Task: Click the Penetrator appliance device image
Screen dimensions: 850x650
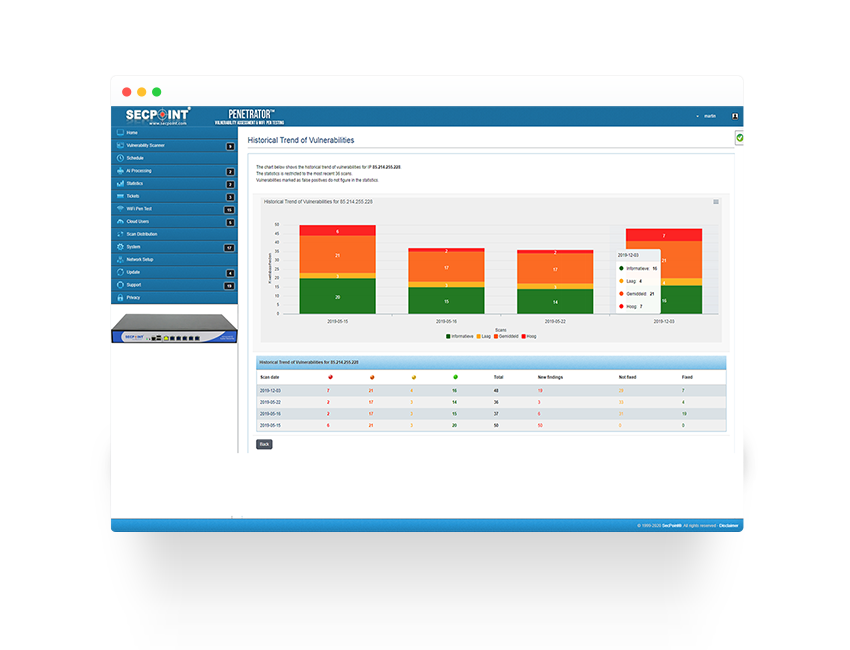Action: (174, 329)
